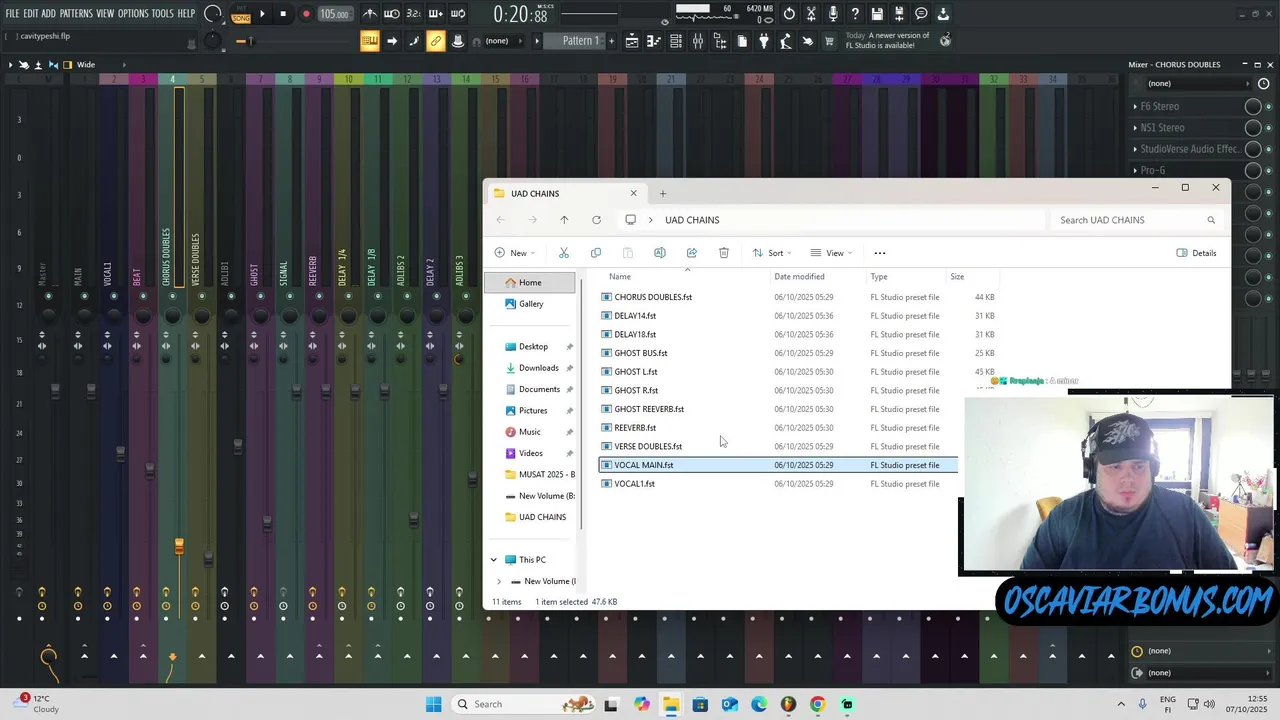Click the See more ellipsis in Explorer
Screen dimensions: 1280x720
coord(880,253)
